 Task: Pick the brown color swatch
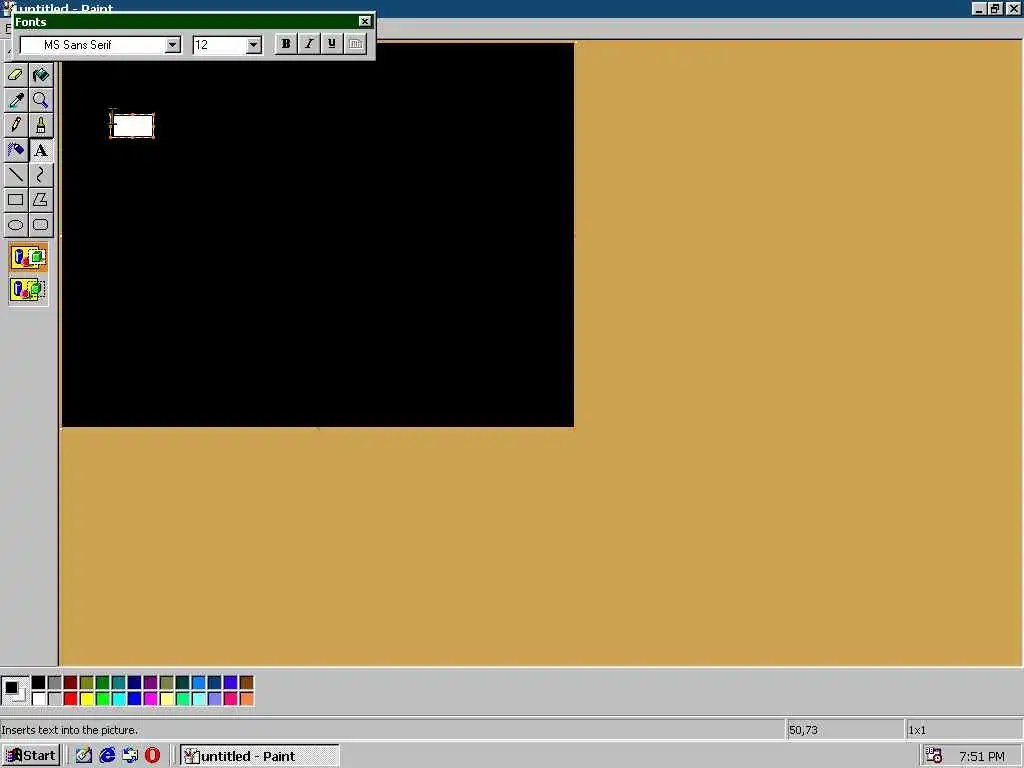point(246,683)
